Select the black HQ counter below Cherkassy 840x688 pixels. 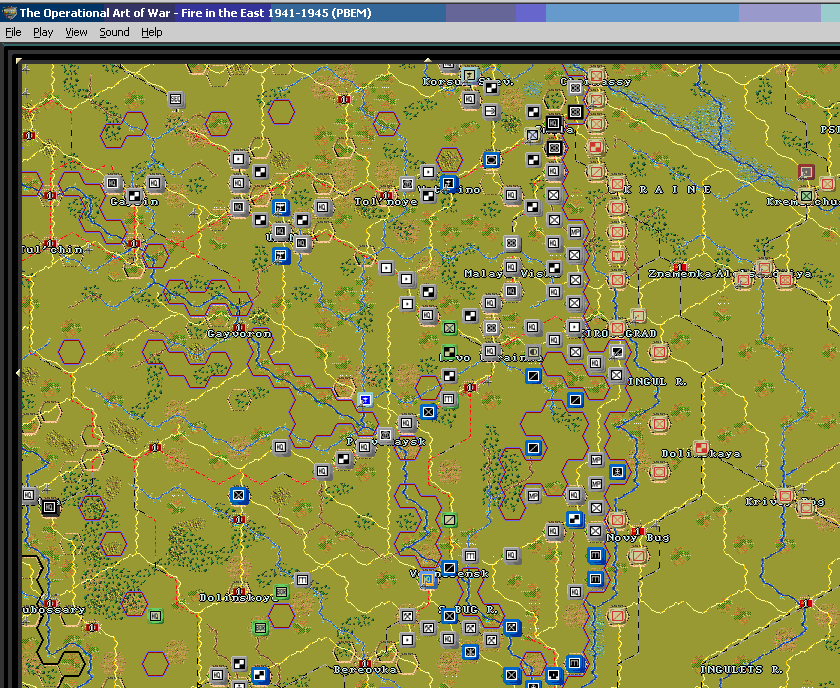tap(553, 123)
